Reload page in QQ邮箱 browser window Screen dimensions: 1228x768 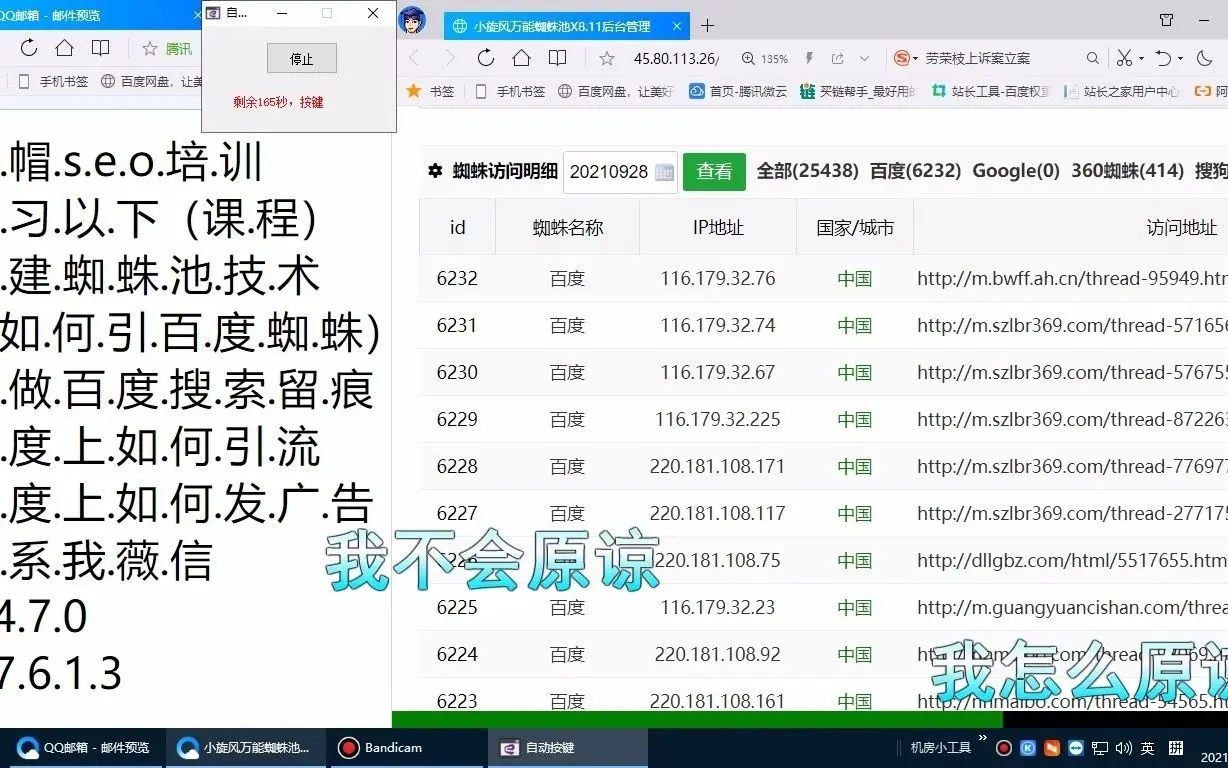[x=28, y=48]
